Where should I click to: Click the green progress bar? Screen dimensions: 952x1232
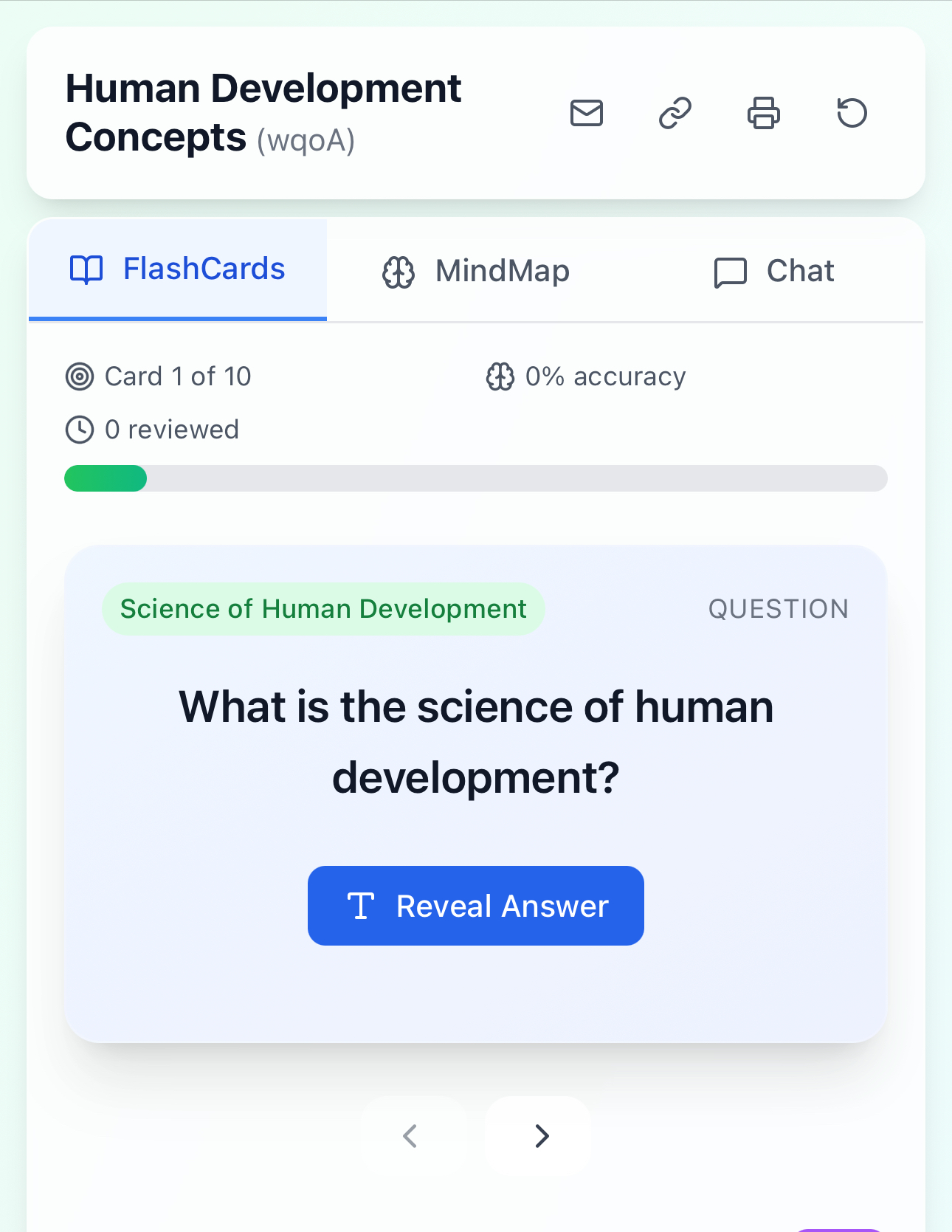[x=106, y=478]
